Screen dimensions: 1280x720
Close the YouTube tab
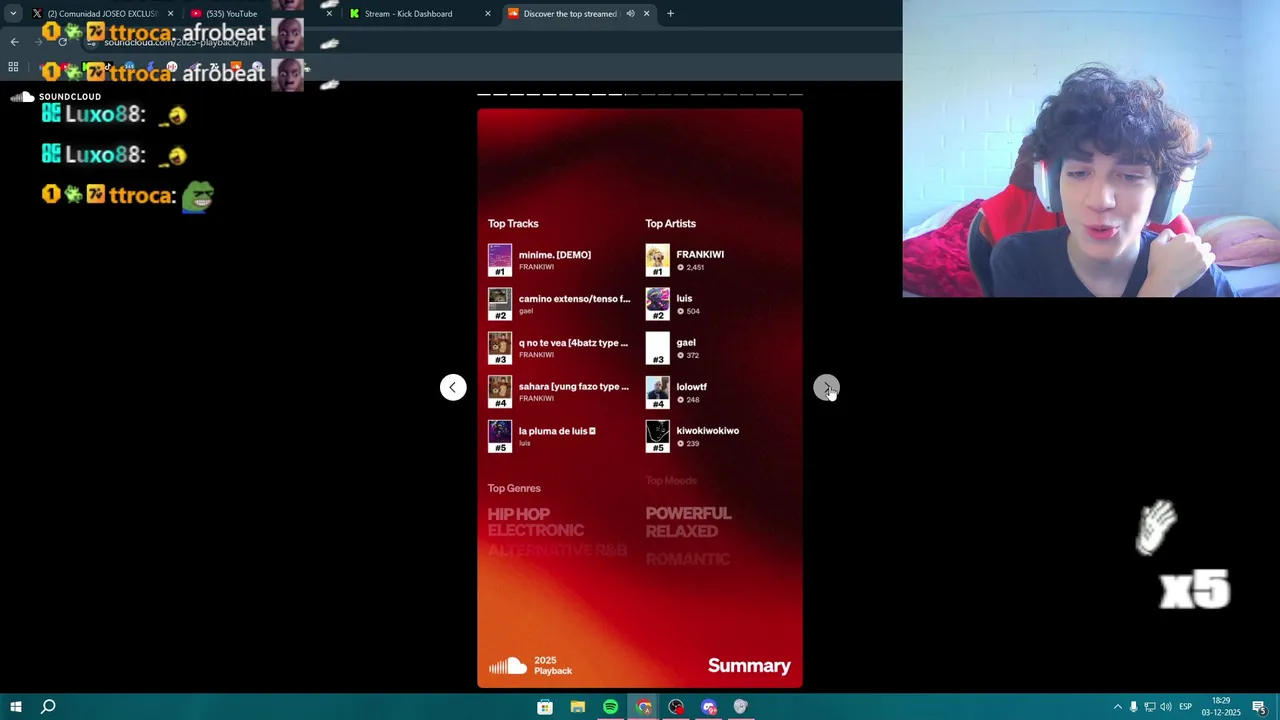tap(329, 14)
